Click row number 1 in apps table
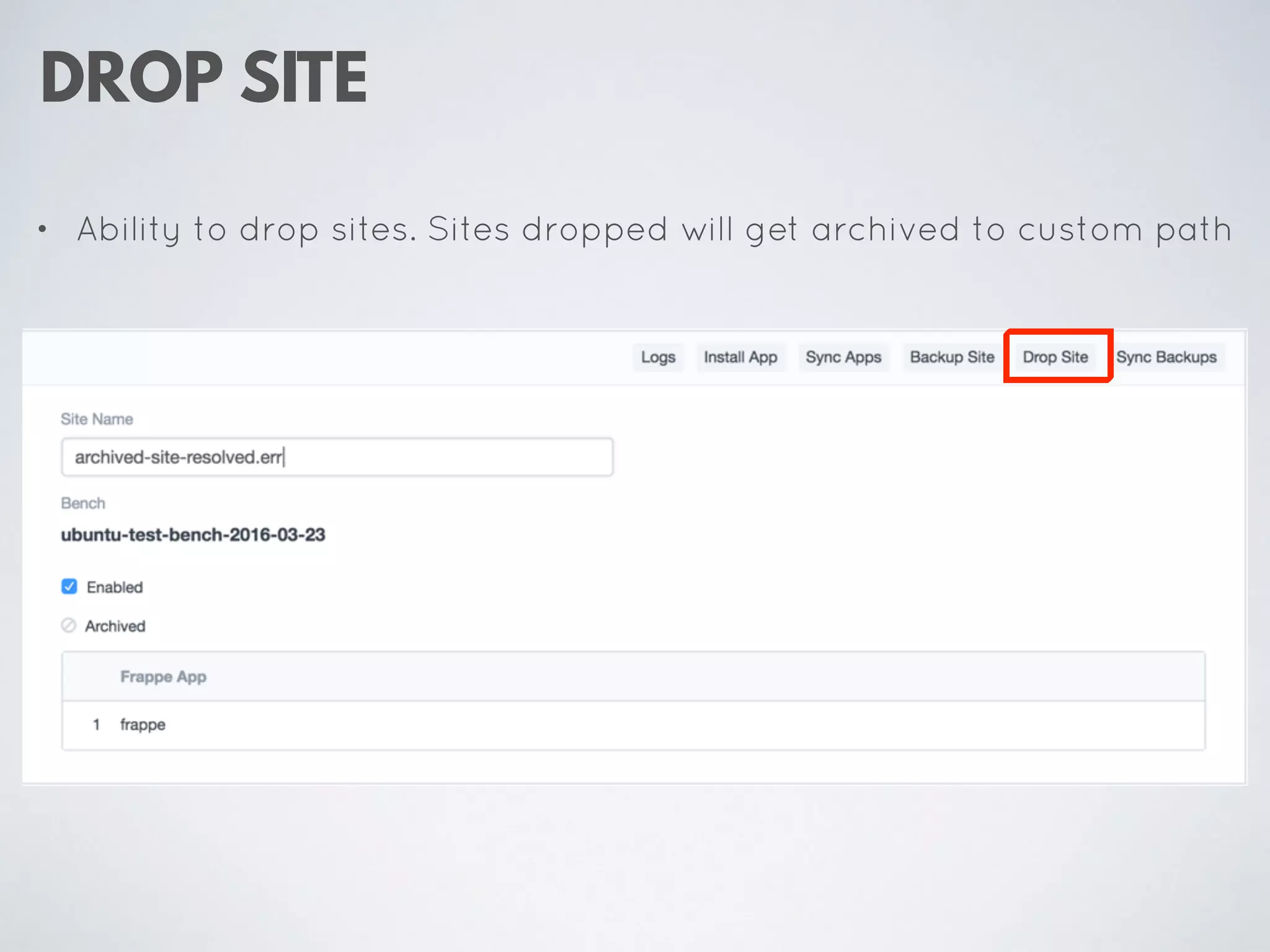 [96, 725]
